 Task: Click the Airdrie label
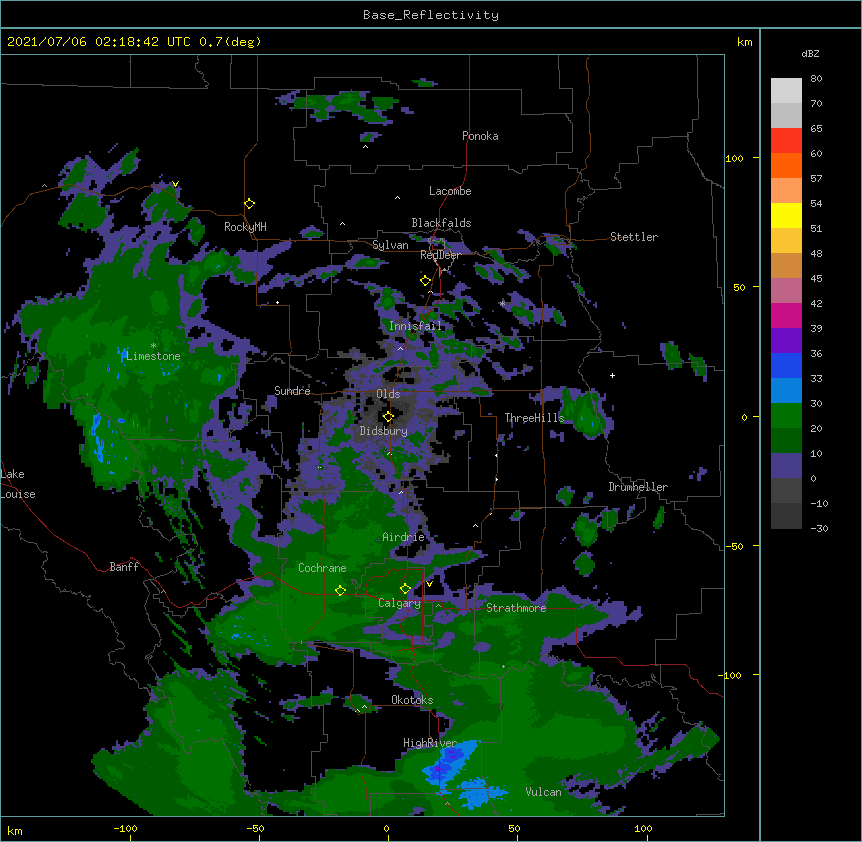coord(404,537)
